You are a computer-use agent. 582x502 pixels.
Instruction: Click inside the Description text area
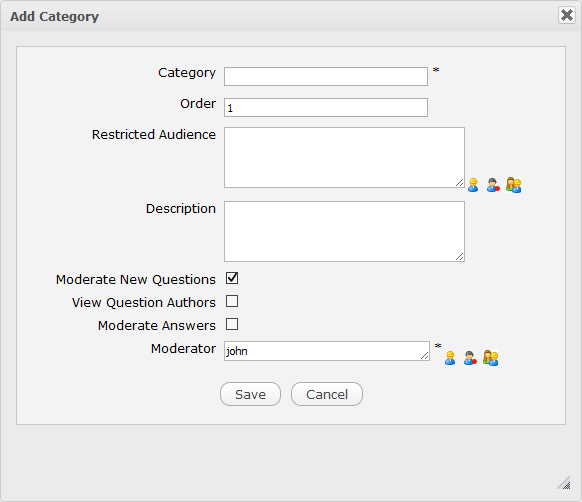pos(344,231)
